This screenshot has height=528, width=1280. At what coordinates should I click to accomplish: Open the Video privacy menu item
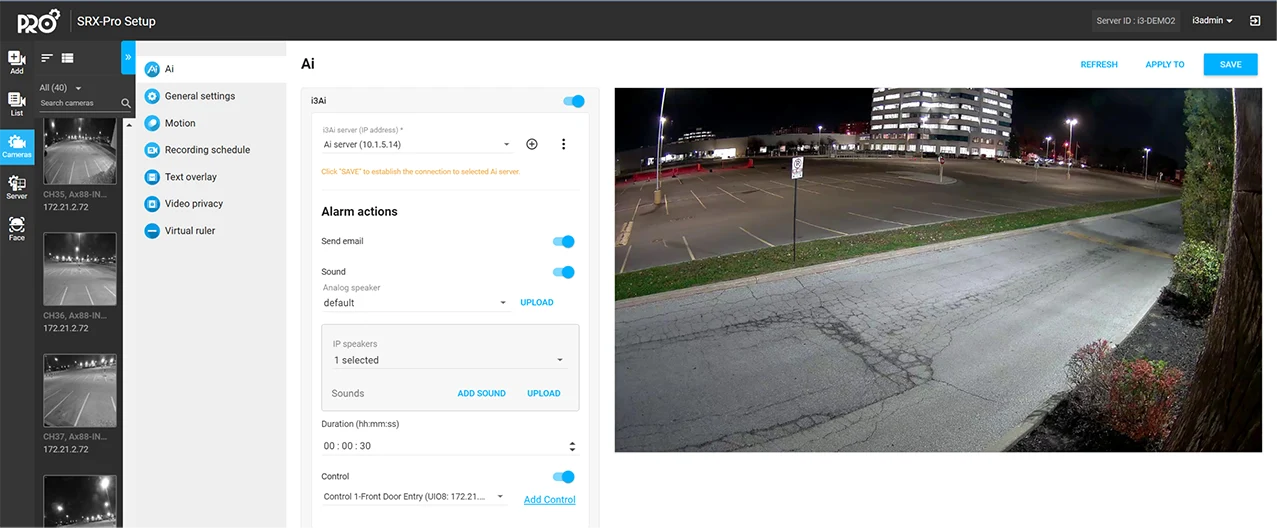coord(193,204)
